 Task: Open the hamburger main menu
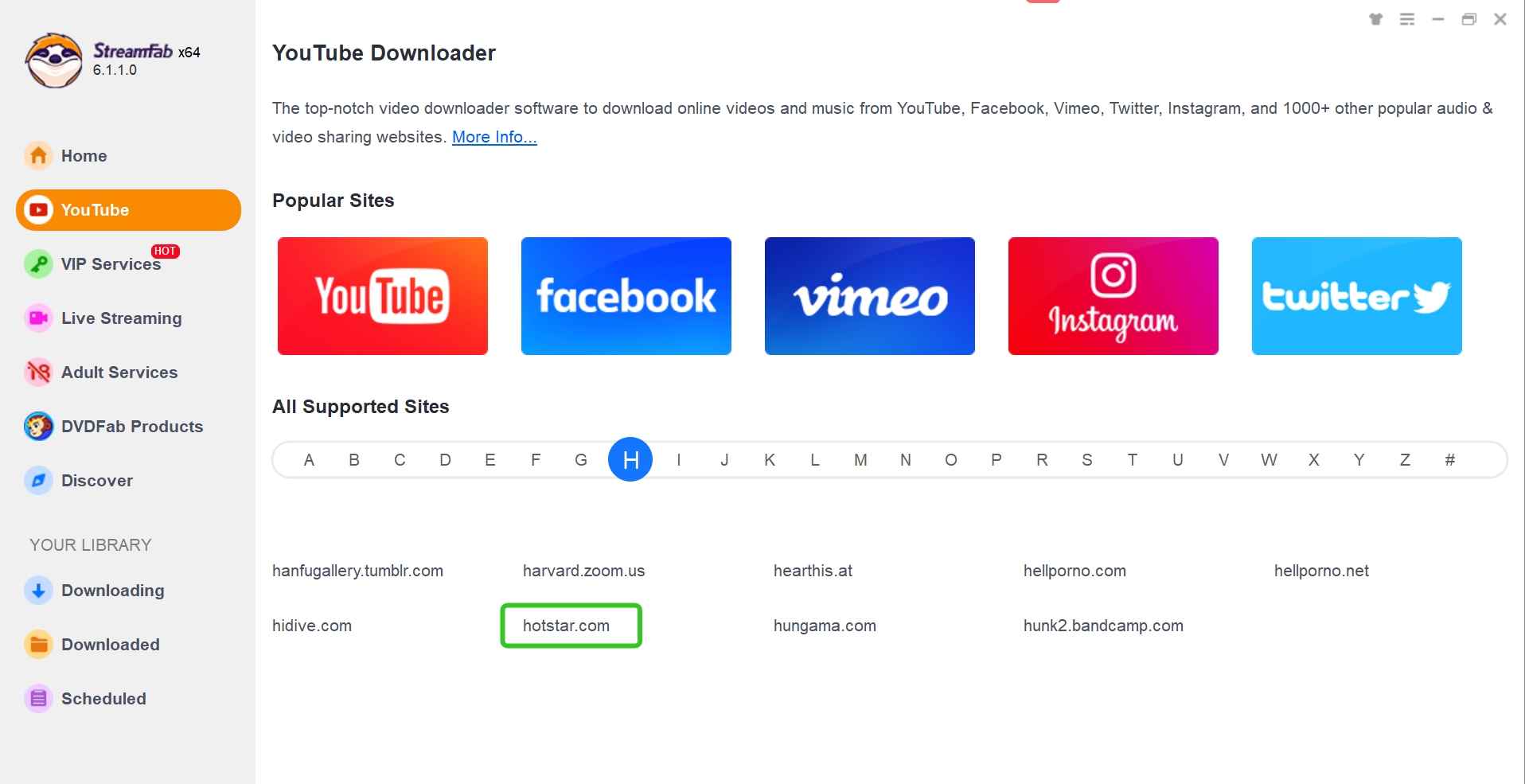click(x=1407, y=19)
